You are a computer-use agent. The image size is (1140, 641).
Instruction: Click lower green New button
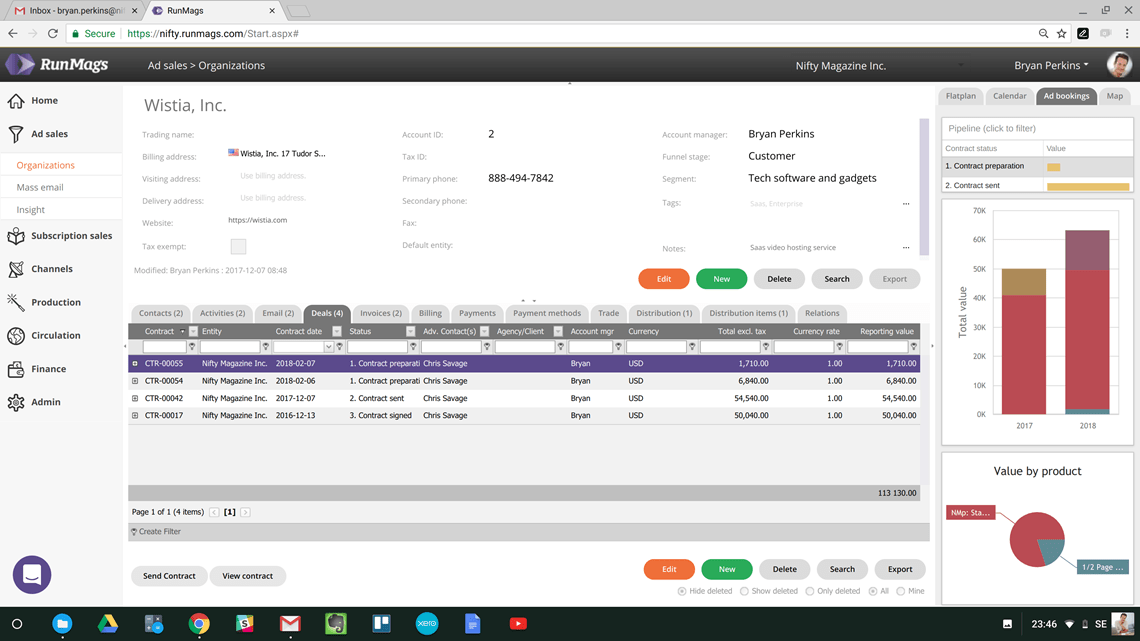(727, 569)
